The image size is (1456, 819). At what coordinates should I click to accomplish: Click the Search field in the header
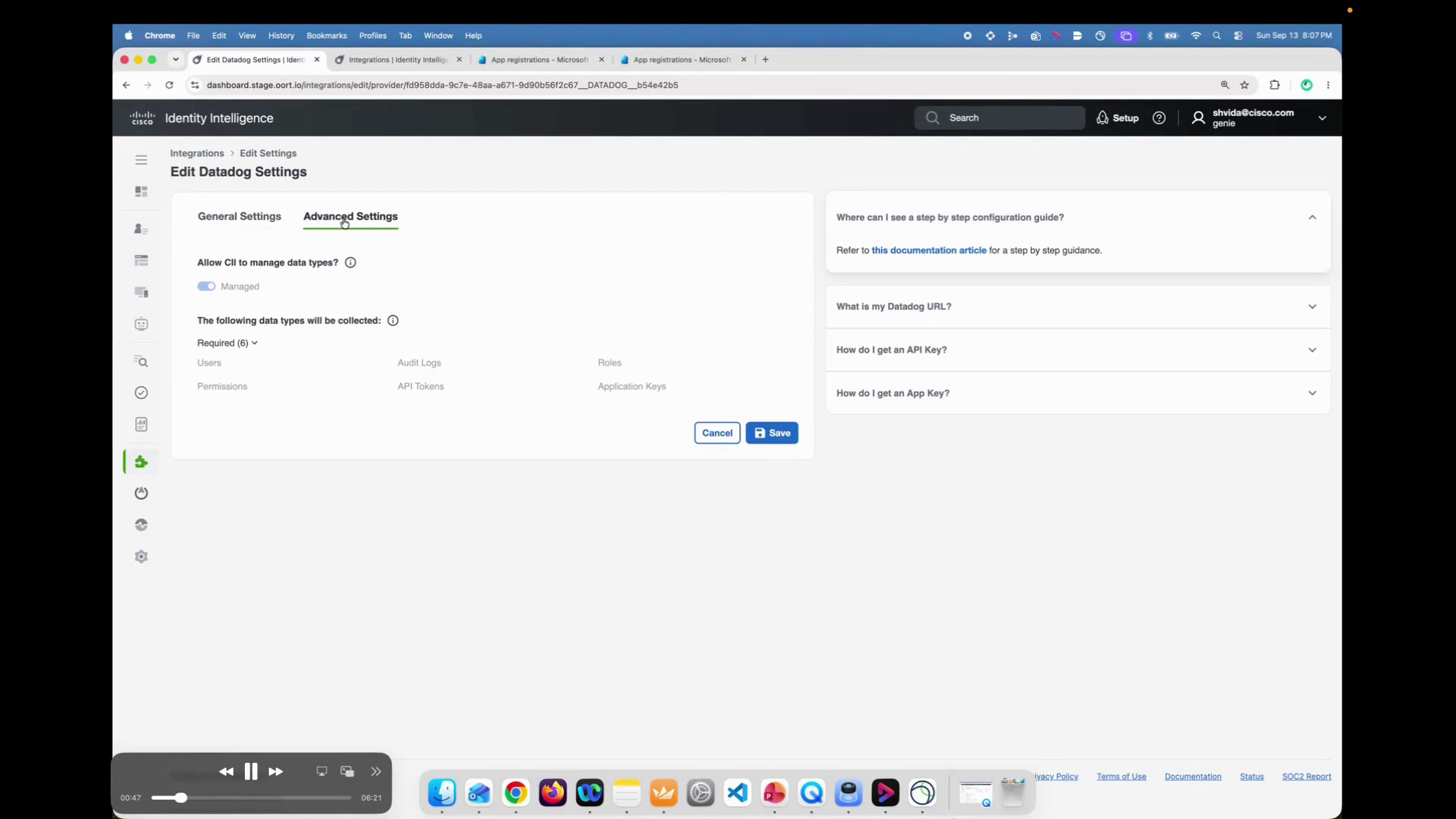[x=999, y=118]
